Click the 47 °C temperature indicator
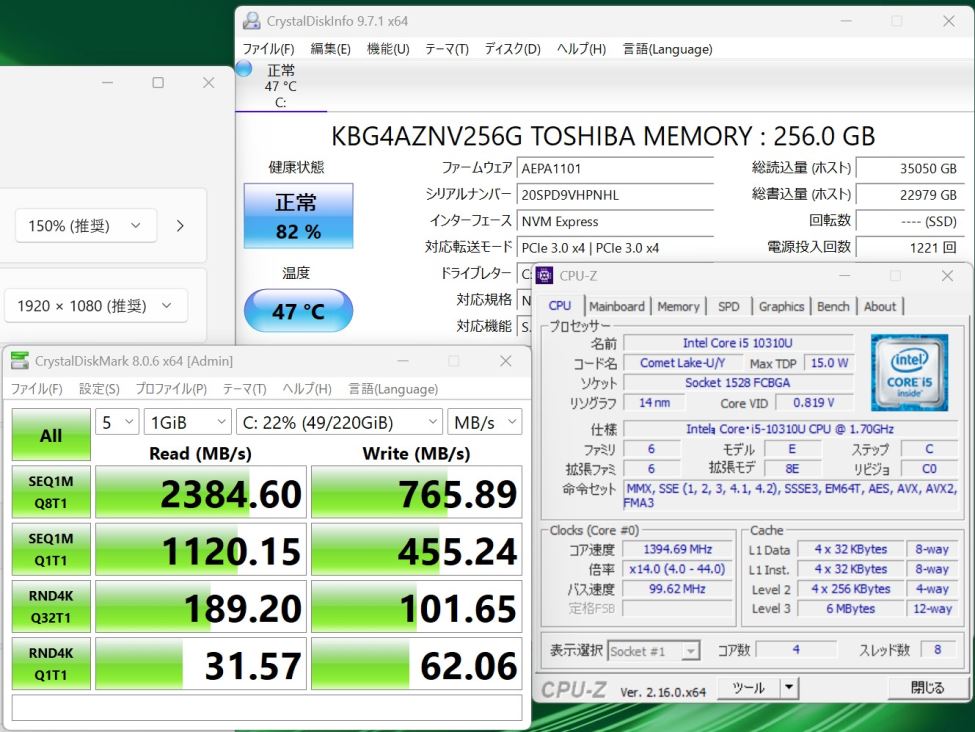Screen dimensions: 975x732 pos(298,311)
